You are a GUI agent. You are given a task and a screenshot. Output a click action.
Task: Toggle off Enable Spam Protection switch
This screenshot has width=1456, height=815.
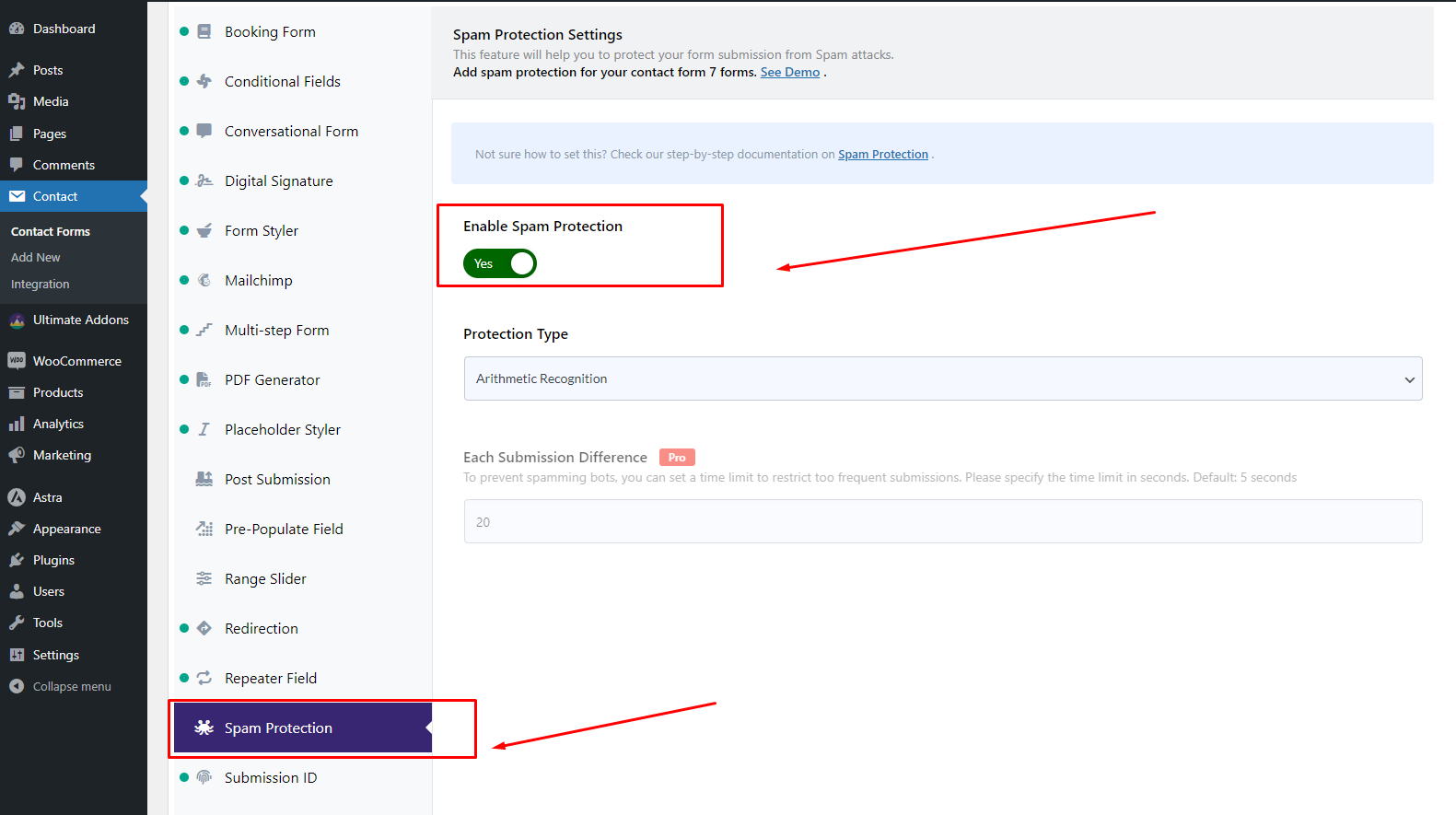tap(500, 263)
